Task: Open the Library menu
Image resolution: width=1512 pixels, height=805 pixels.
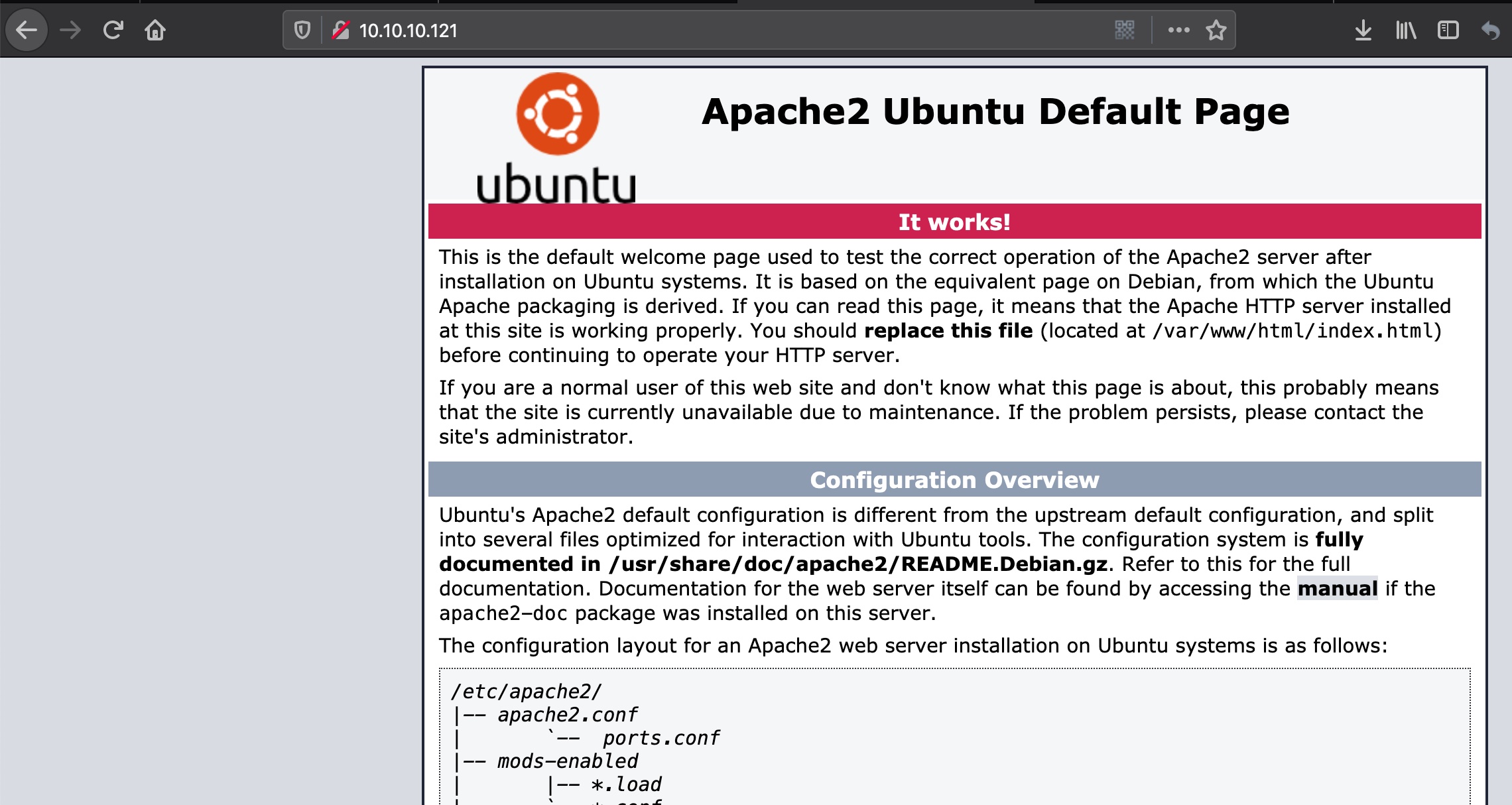Action: click(x=1405, y=31)
